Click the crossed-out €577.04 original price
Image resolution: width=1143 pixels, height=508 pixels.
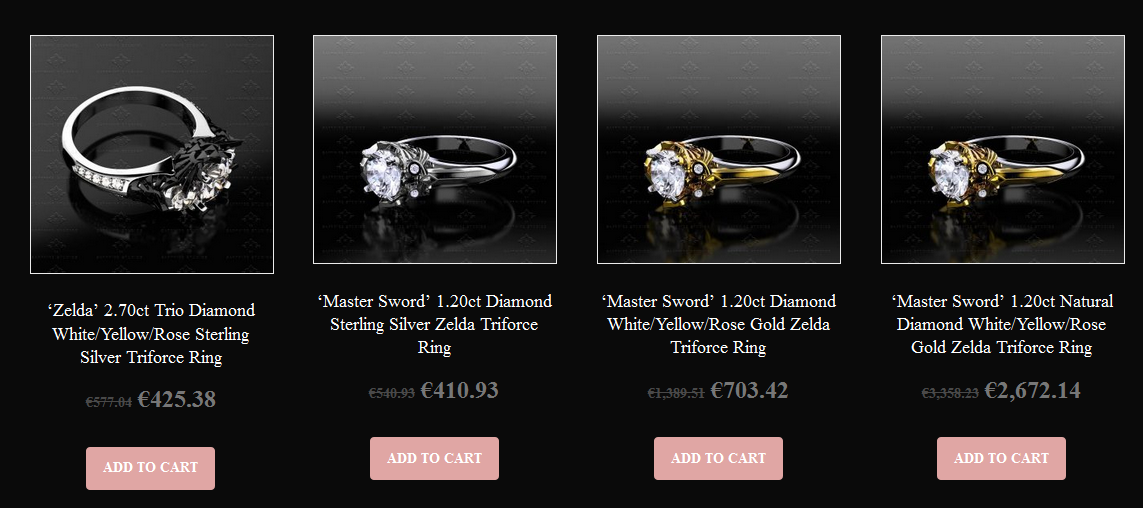[x=109, y=402]
